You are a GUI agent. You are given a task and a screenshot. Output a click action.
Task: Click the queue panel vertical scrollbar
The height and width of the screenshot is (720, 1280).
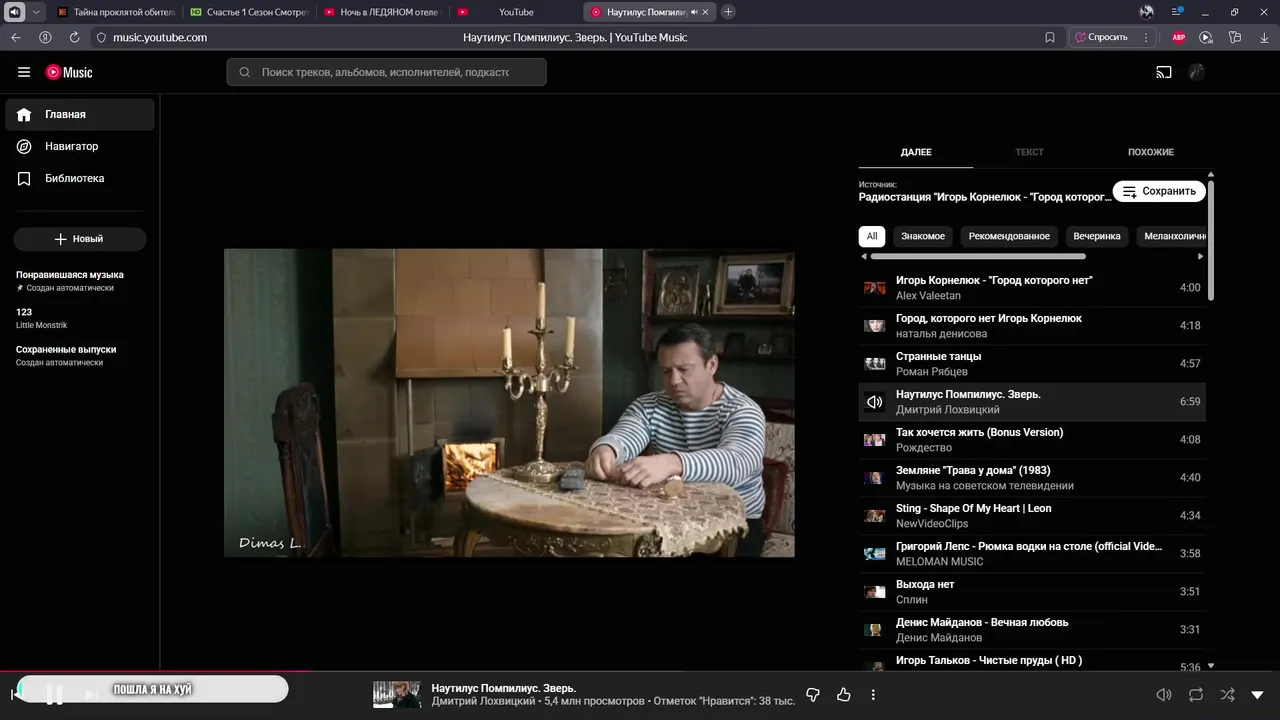tap(1211, 240)
